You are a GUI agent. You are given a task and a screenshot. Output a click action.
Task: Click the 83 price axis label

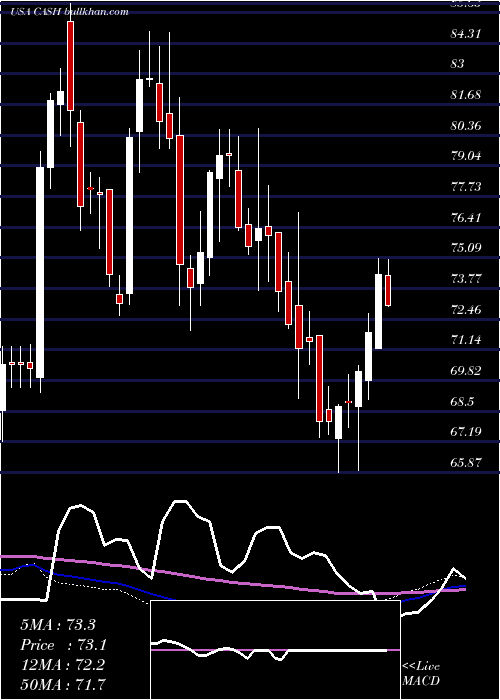pos(458,64)
